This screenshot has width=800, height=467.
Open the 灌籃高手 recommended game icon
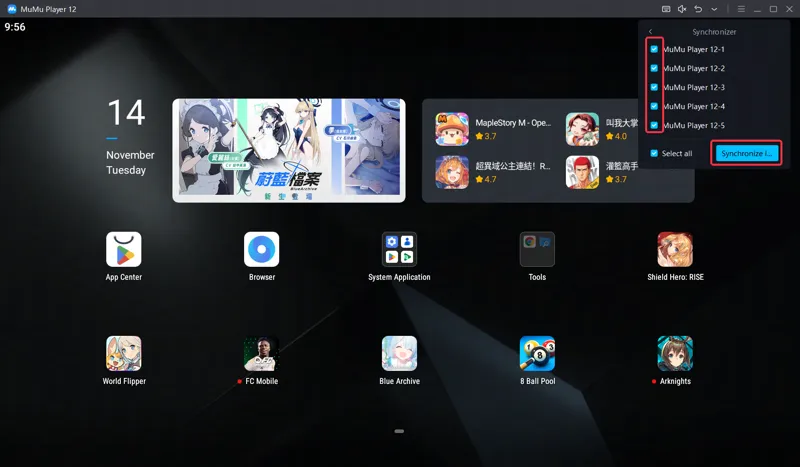582,172
